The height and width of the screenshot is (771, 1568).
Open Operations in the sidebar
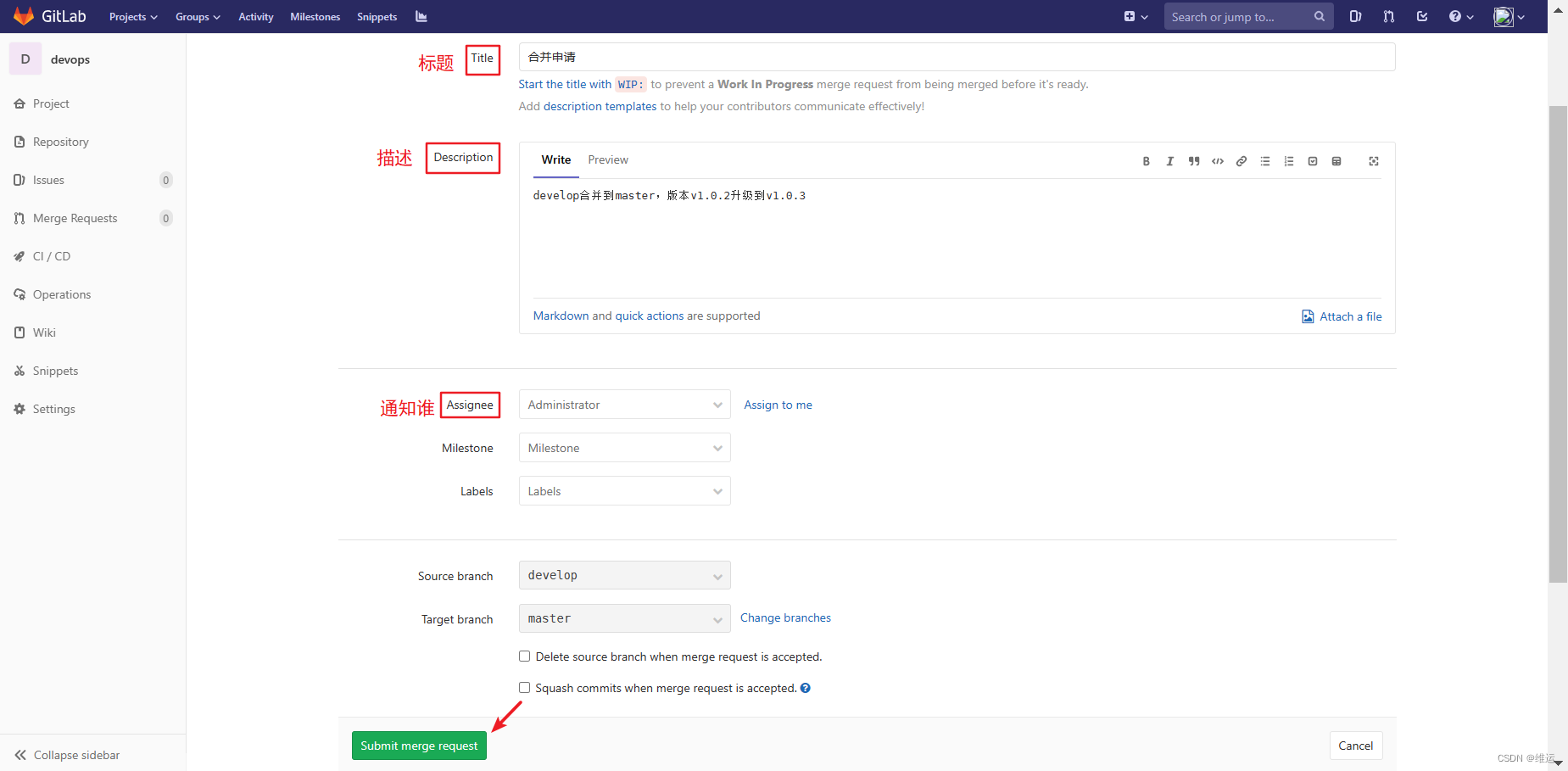point(93,294)
